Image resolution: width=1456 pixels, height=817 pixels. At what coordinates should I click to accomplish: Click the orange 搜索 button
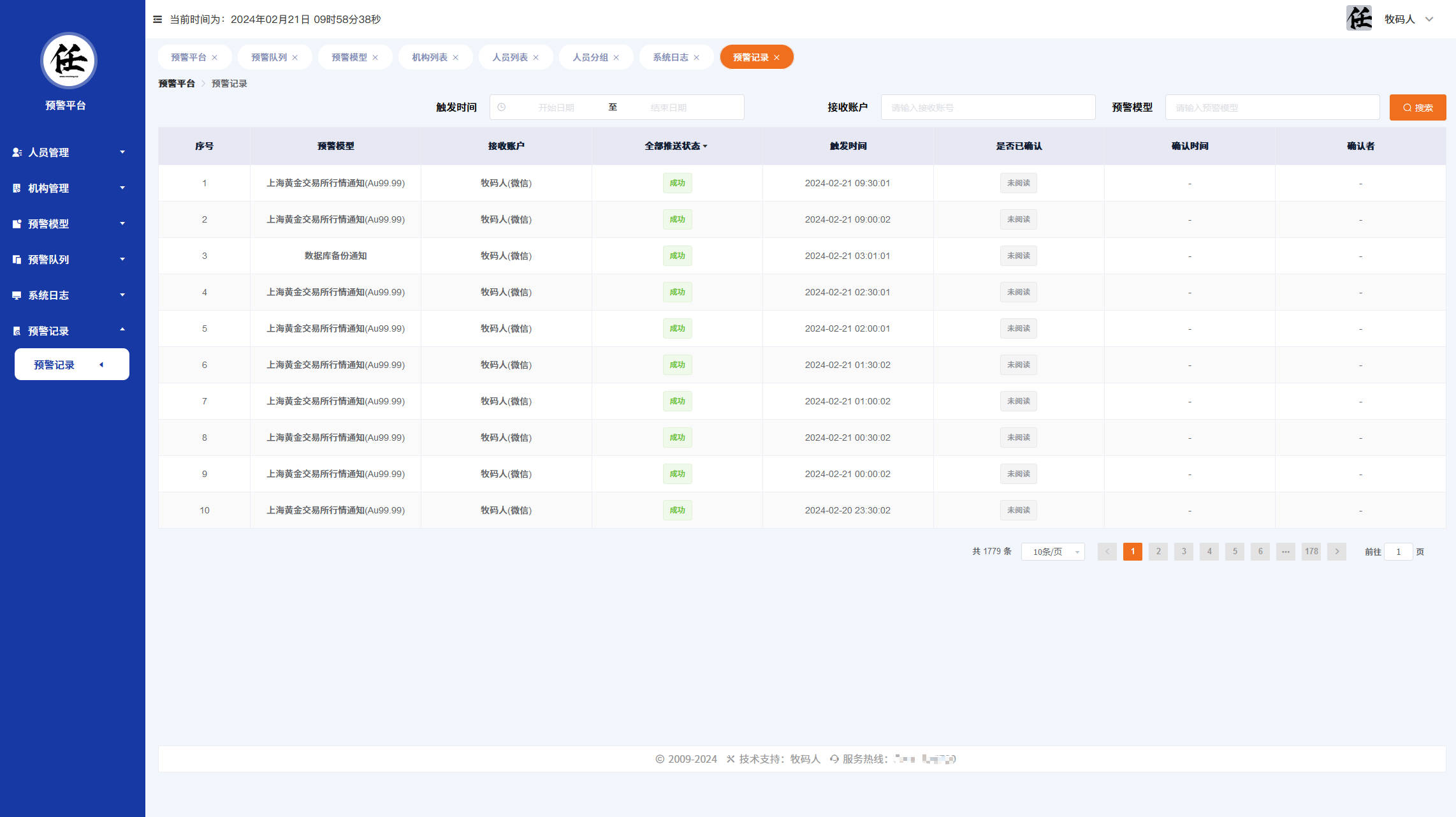pos(1418,108)
